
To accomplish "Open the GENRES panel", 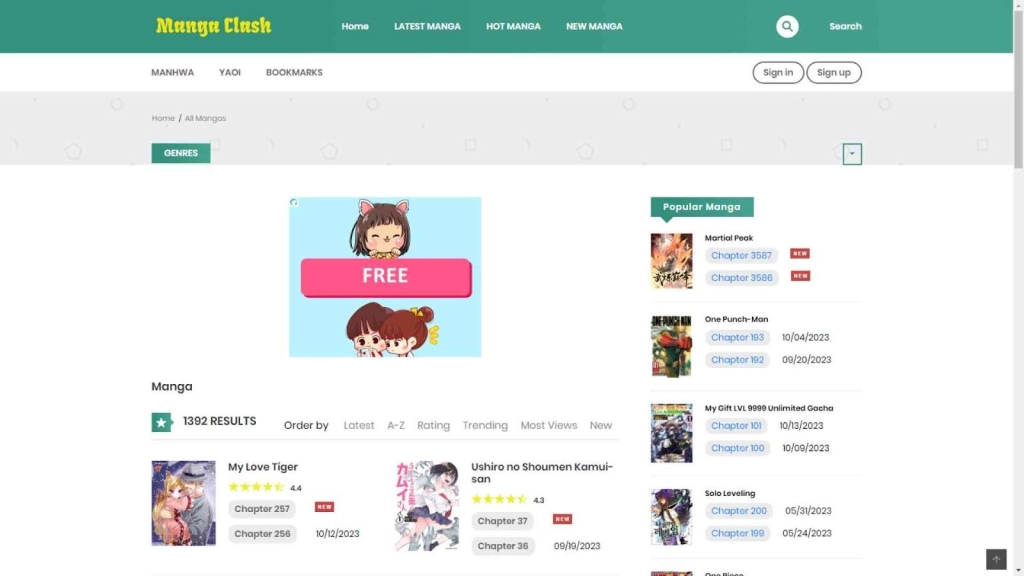I will pyautogui.click(x=181, y=153).
